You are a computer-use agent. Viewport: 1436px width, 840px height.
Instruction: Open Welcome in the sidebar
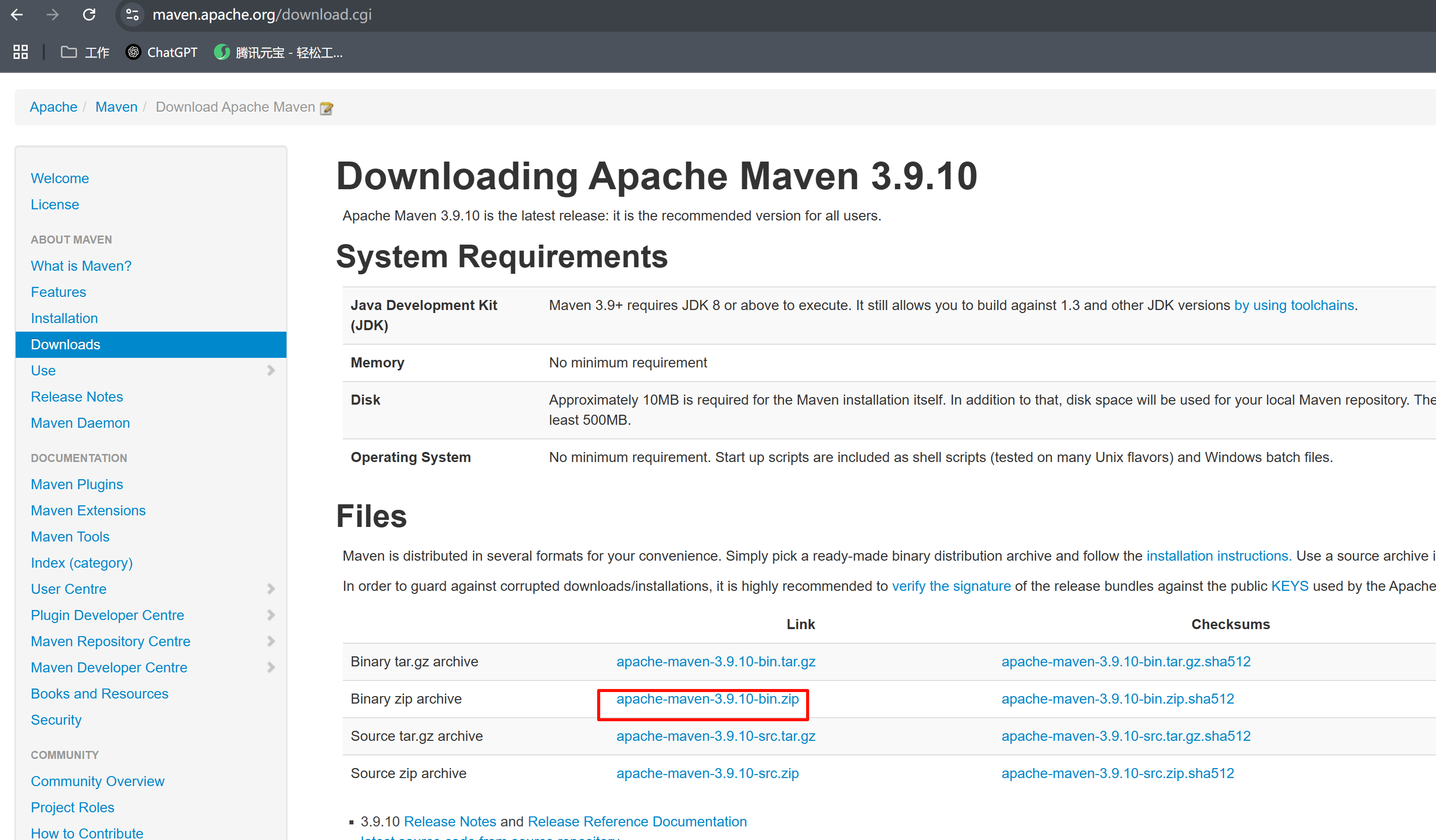tap(60, 178)
